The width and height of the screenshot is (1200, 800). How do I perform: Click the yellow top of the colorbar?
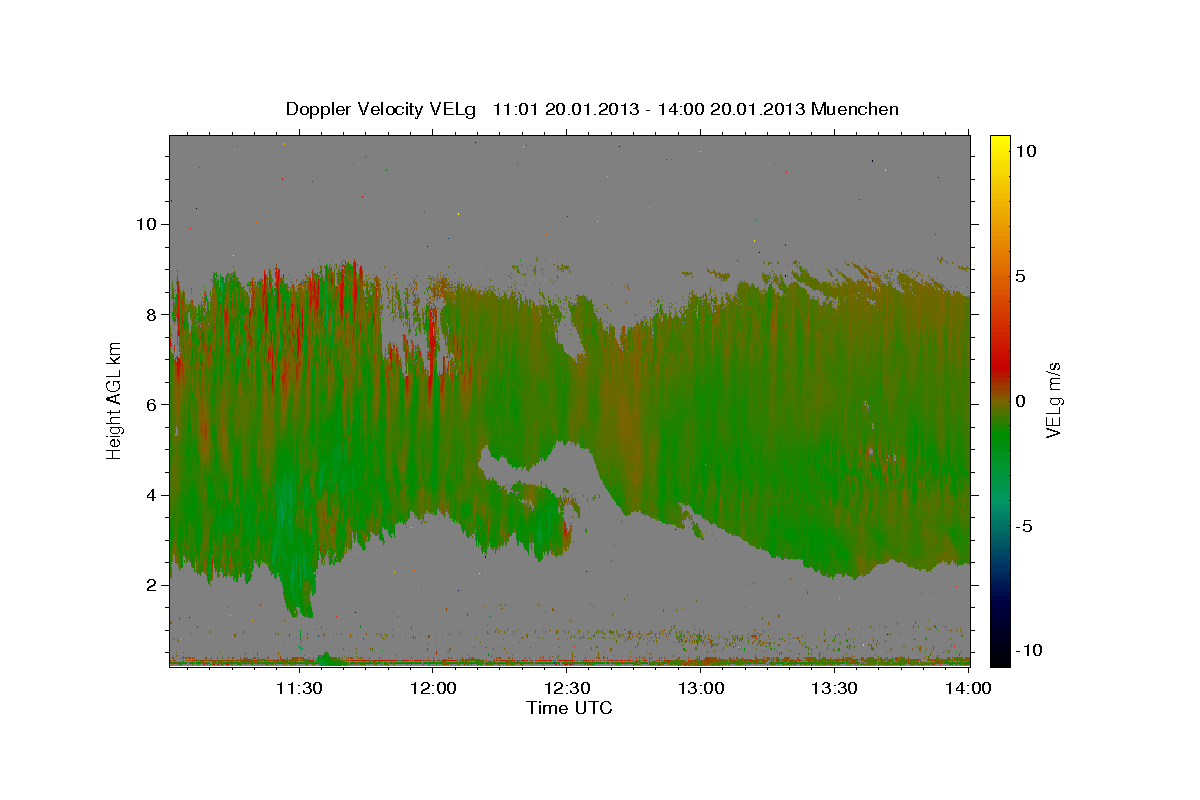pos(1000,145)
